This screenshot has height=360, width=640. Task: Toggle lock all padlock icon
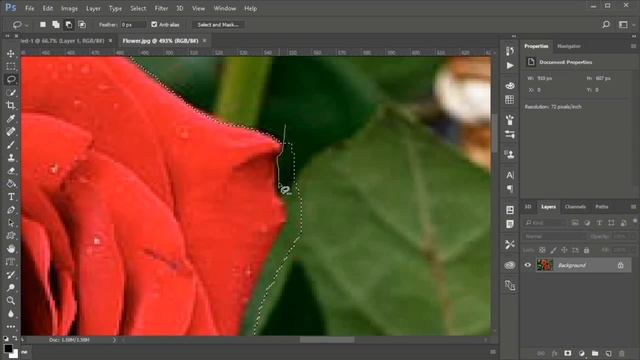click(587, 250)
